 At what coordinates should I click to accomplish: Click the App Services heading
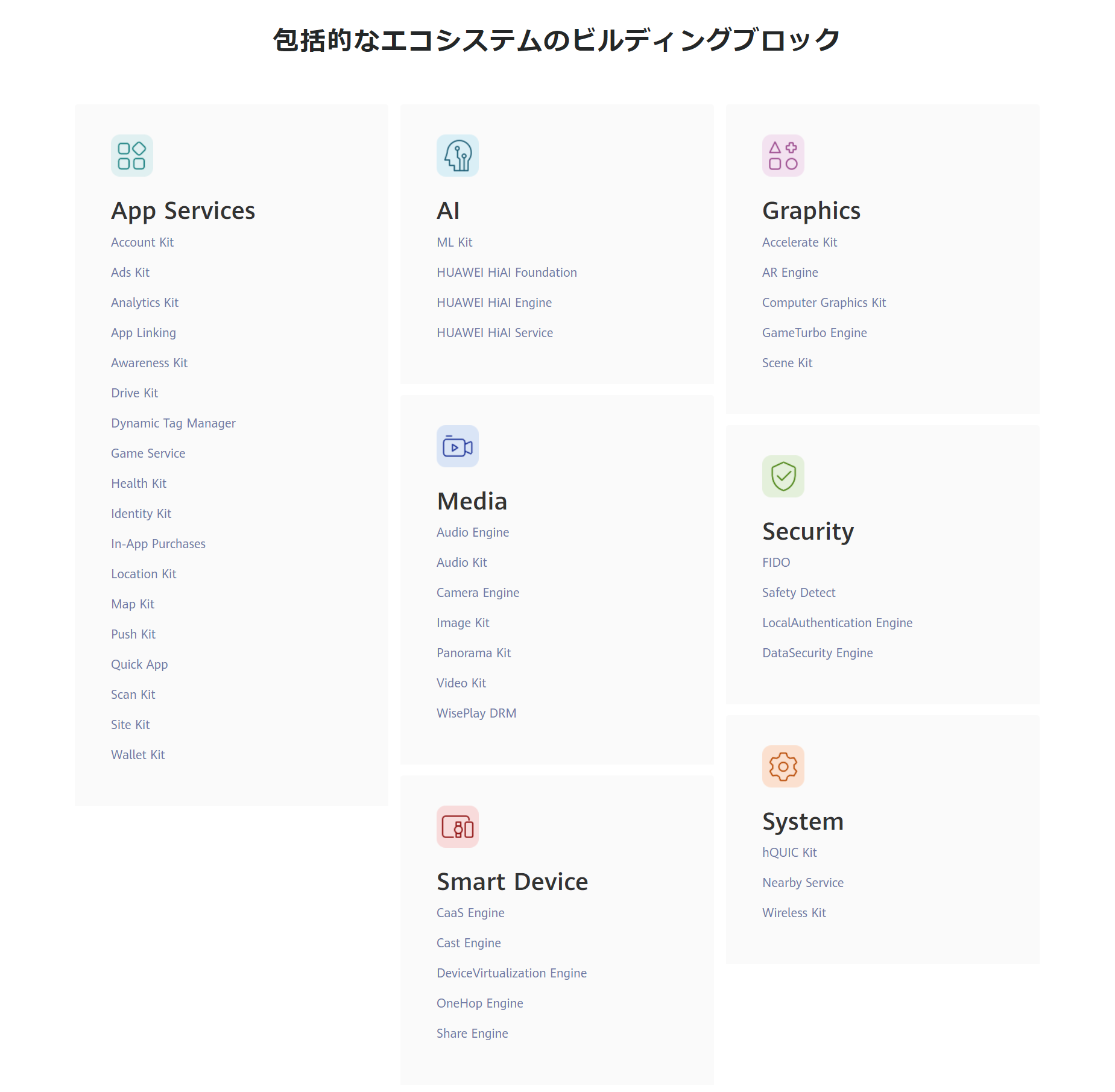183,211
